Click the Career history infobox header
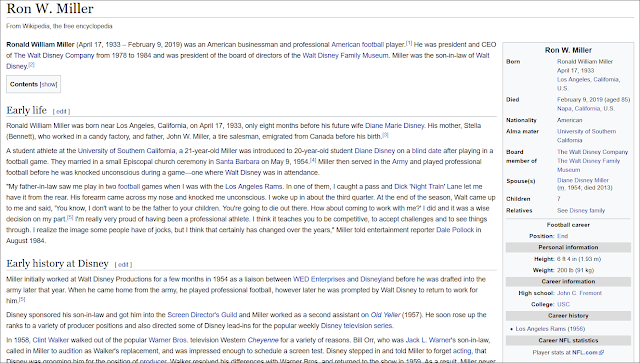This screenshot has width=640, height=363. (568, 316)
